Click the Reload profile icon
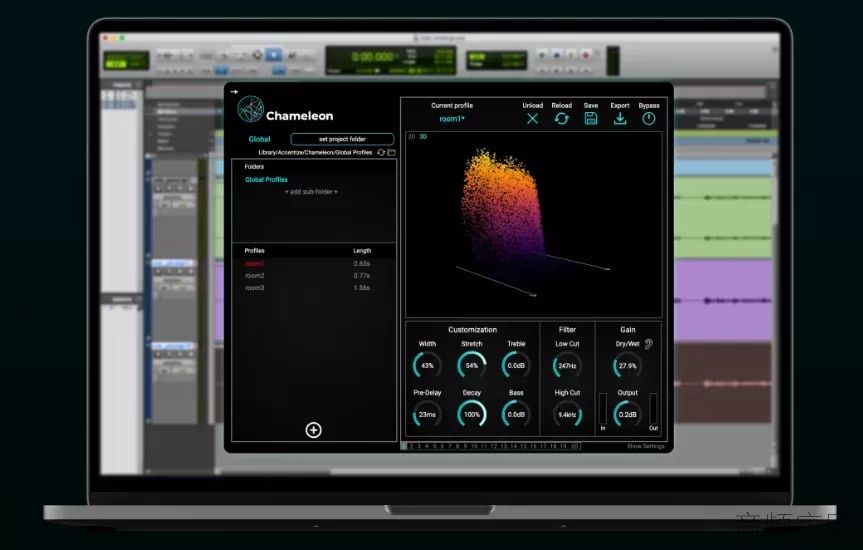Image resolution: width=863 pixels, height=550 pixels. (x=561, y=118)
